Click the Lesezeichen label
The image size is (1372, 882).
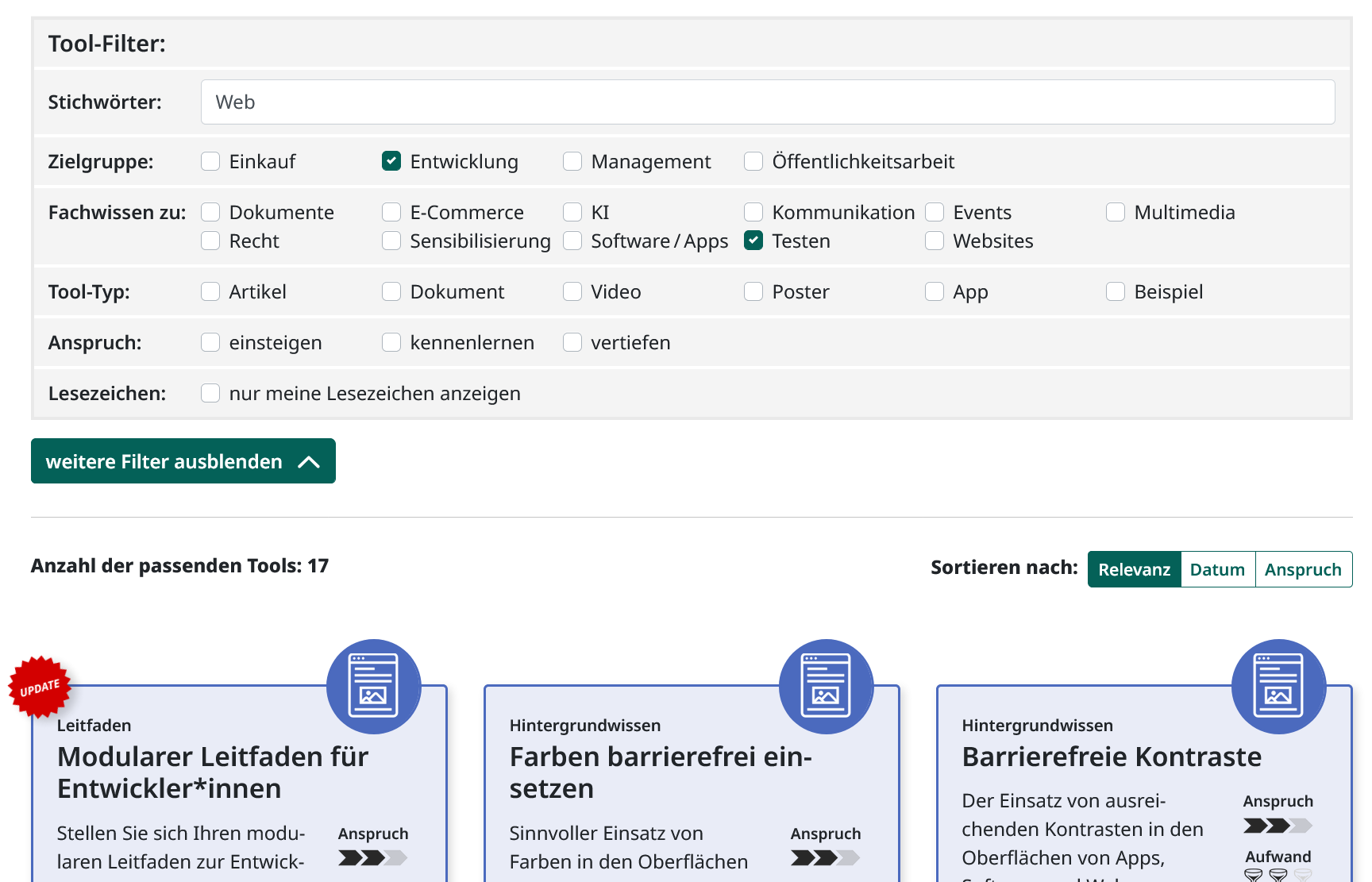click(x=107, y=393)
